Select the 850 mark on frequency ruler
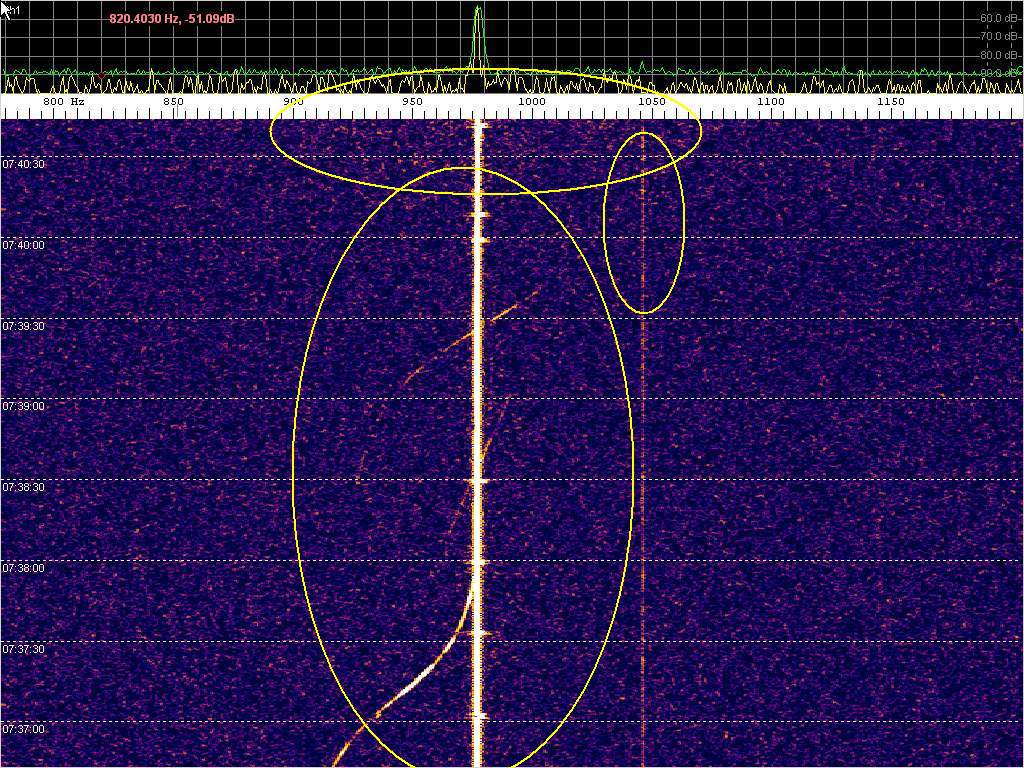The width and height of the screenshot is (1024, 768). 173,102
